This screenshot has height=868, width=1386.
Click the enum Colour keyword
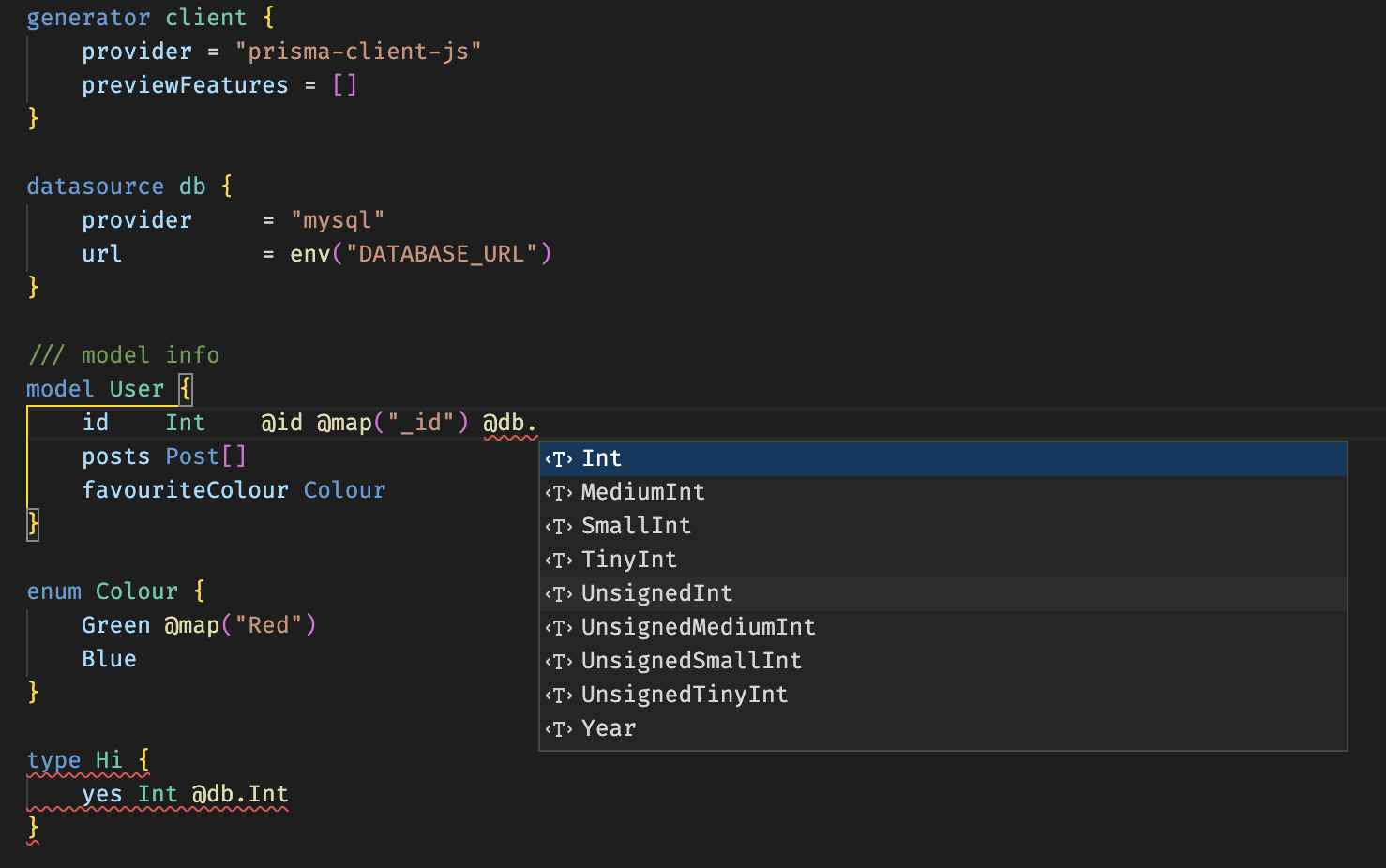[101, 591]
